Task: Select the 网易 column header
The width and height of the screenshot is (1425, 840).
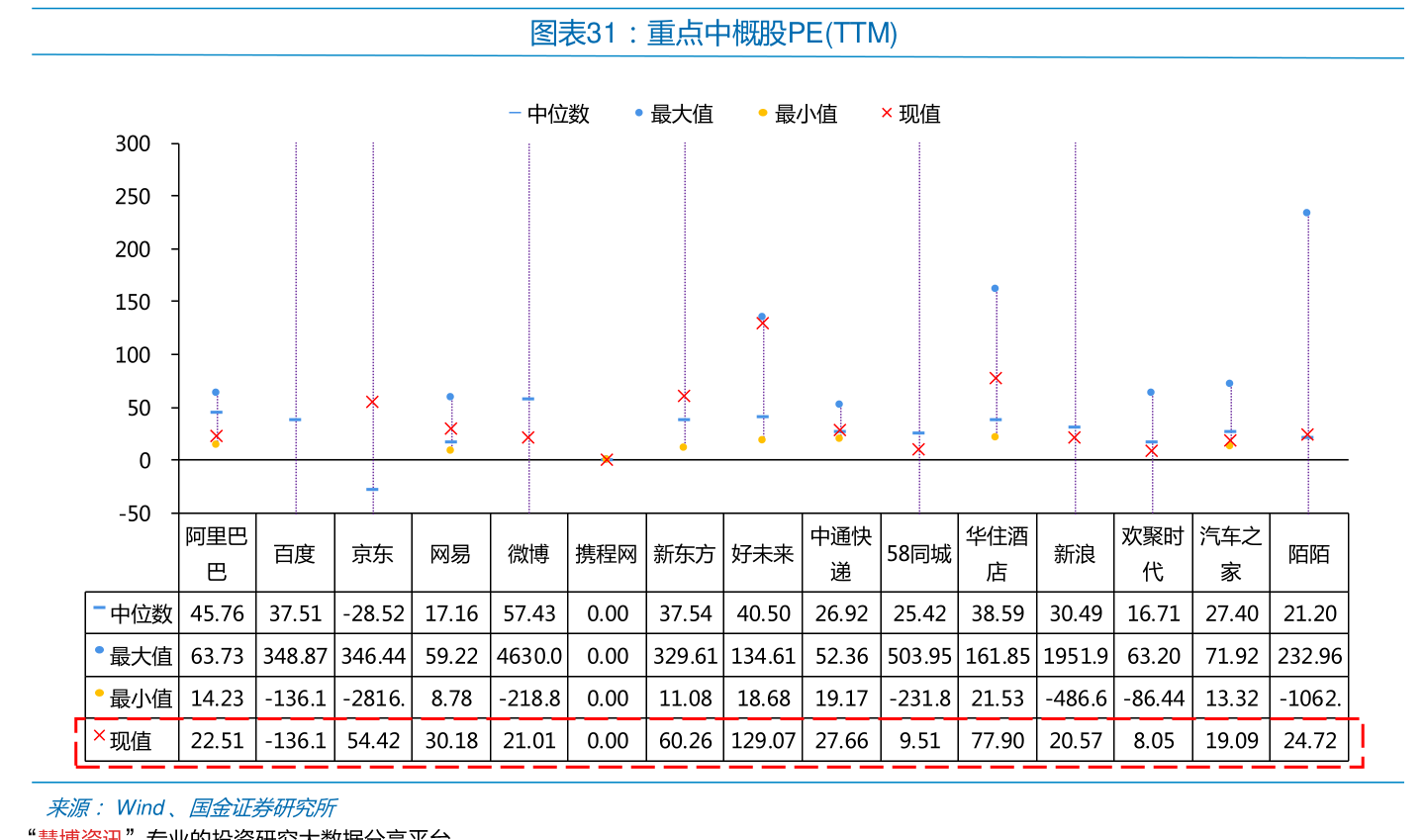Action: click(451, 554)
